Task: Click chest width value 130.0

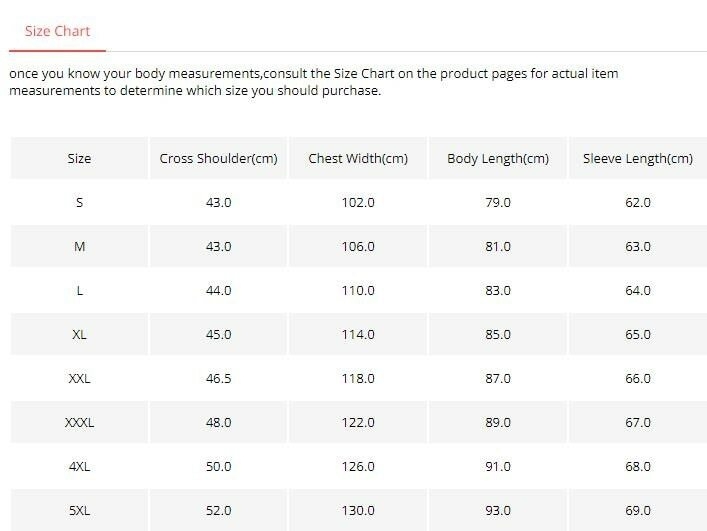Action: click(358, 511)
